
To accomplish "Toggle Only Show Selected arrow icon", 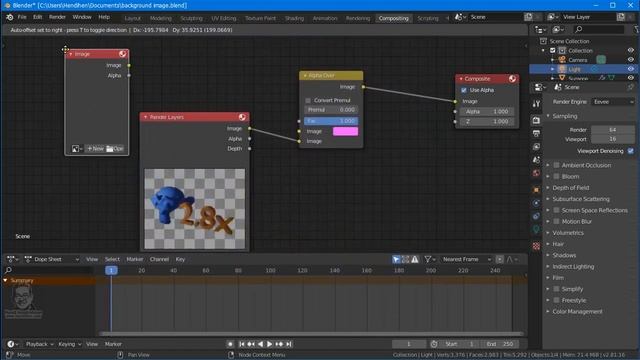I will [x=396, y=259].
